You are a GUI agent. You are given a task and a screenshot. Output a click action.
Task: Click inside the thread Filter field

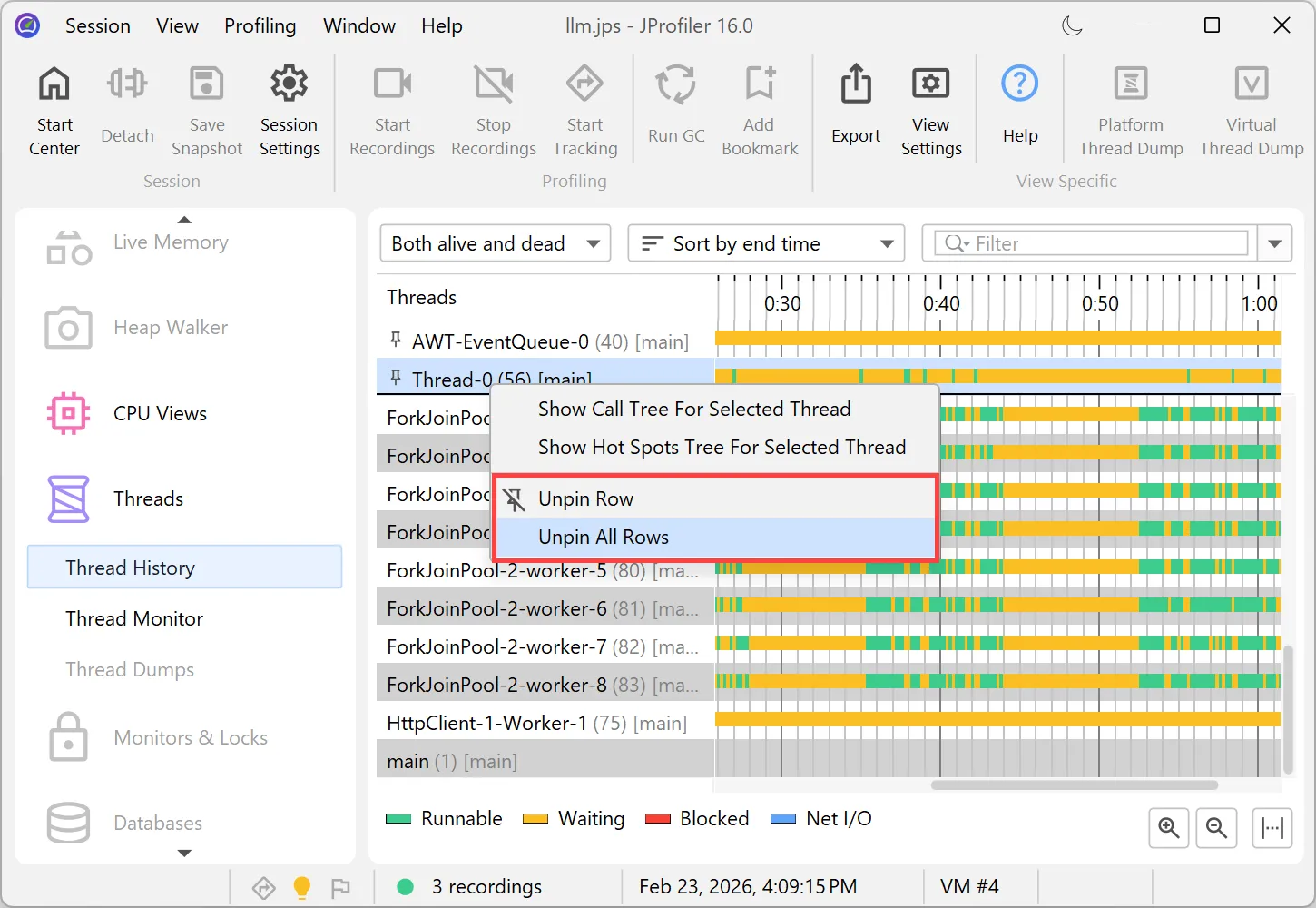point(1089,242)
